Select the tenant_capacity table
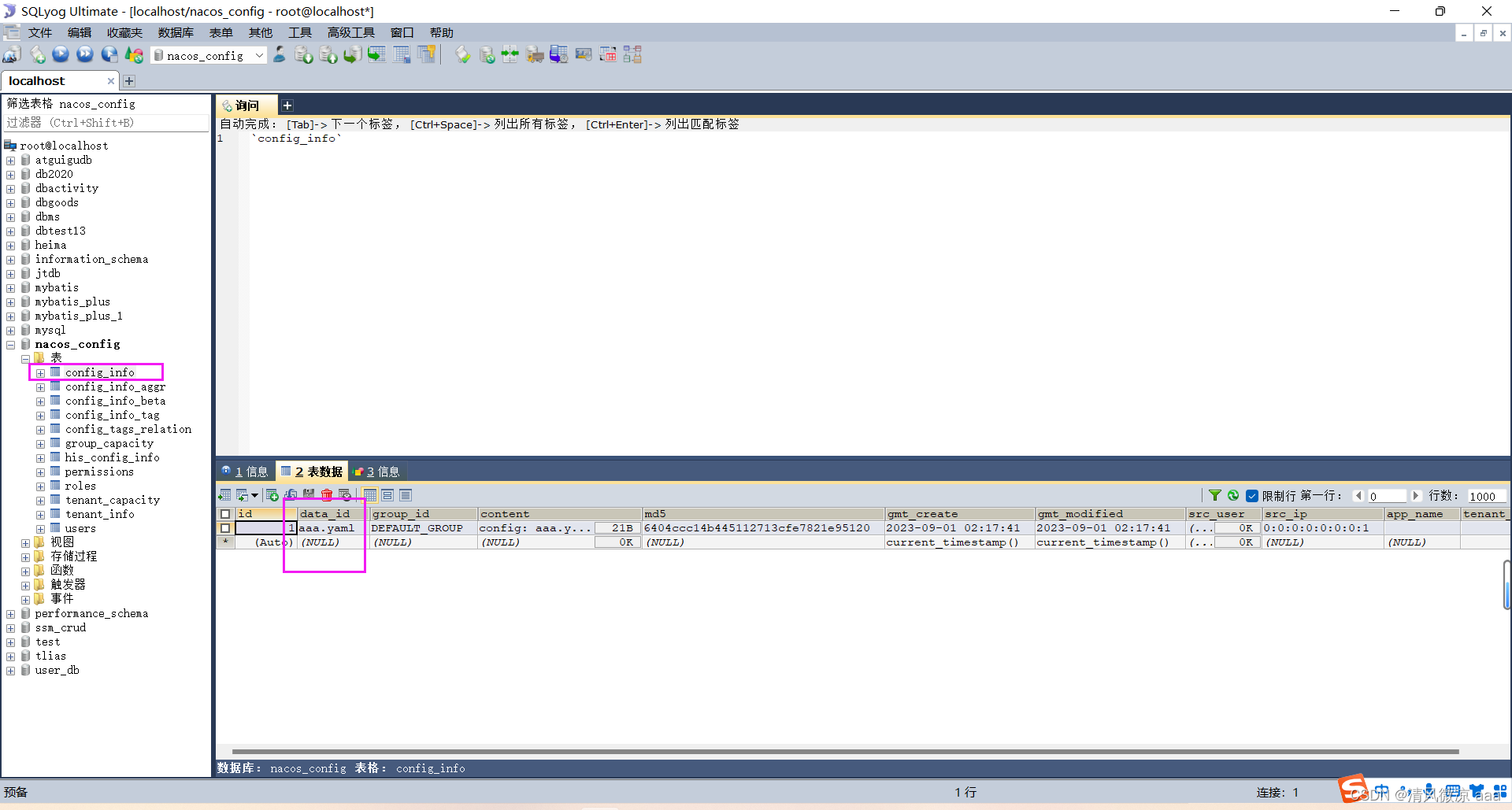Screen dimensions: 1512x810 click(112, 501)
